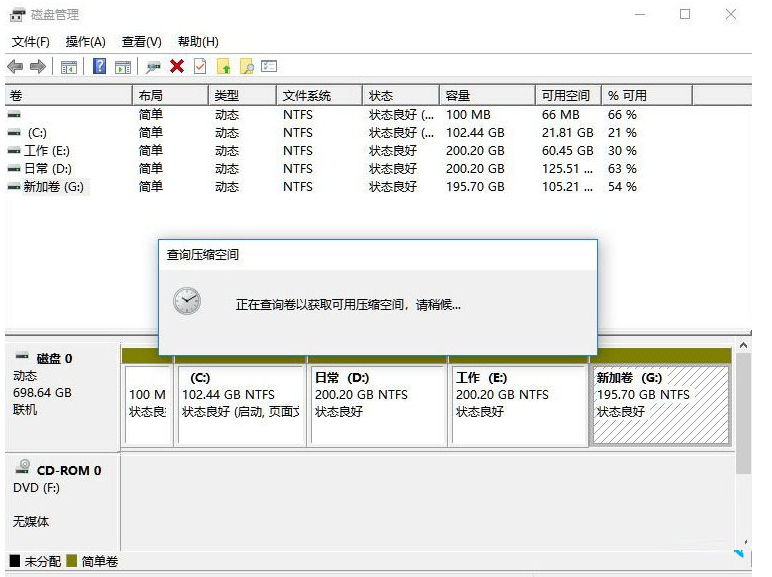
Task: Click the 21.81 GB free space cell
Action: click(568, 133)
